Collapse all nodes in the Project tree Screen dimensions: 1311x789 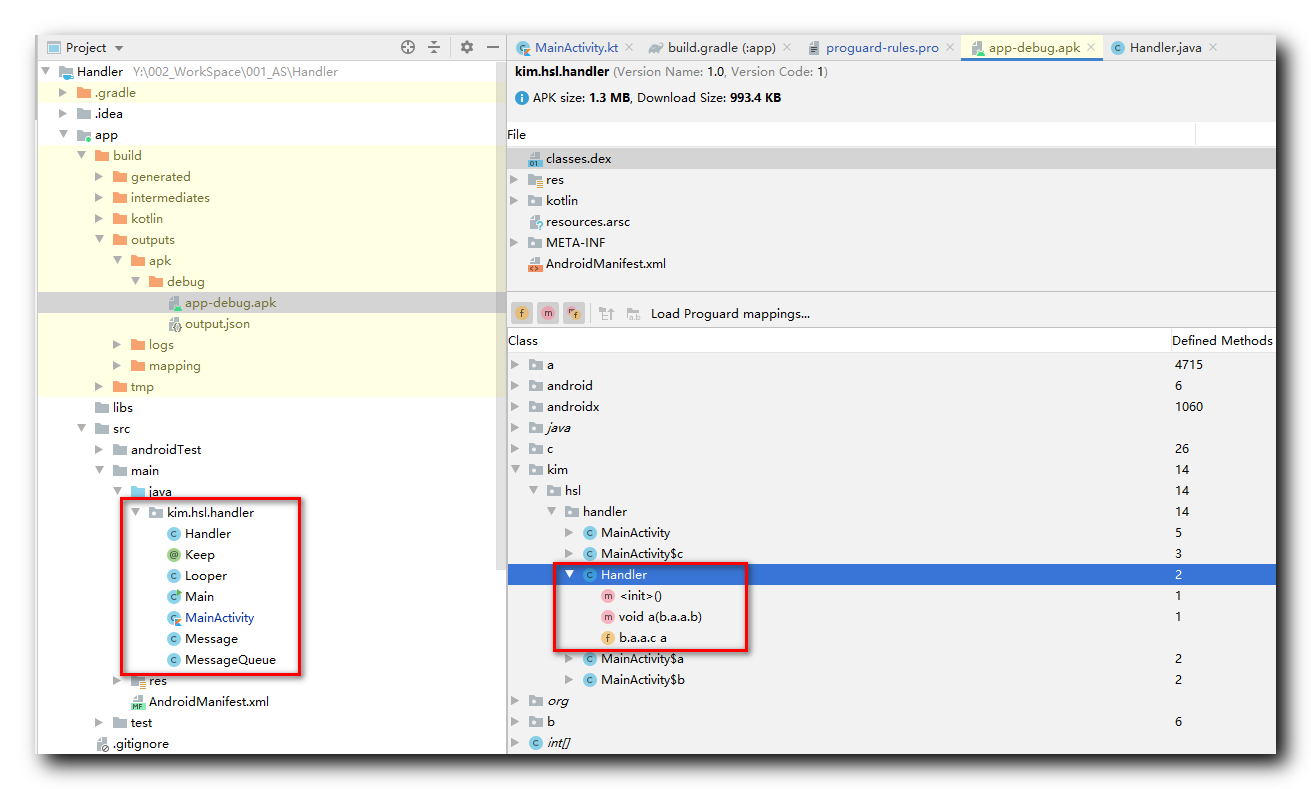(x=433, y=46)
